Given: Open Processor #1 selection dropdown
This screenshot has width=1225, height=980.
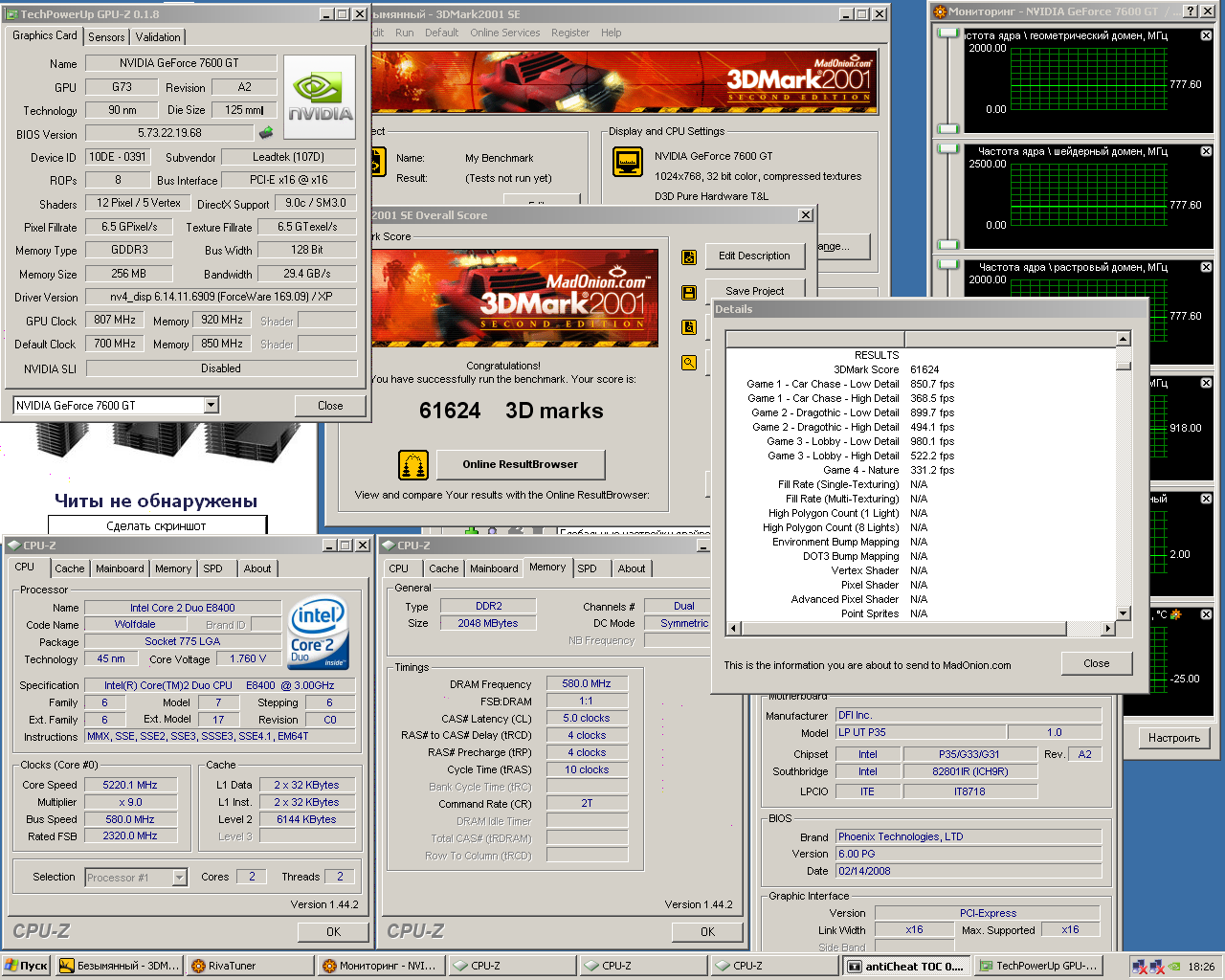Looking at the screenshot, I should click(179, 878).
